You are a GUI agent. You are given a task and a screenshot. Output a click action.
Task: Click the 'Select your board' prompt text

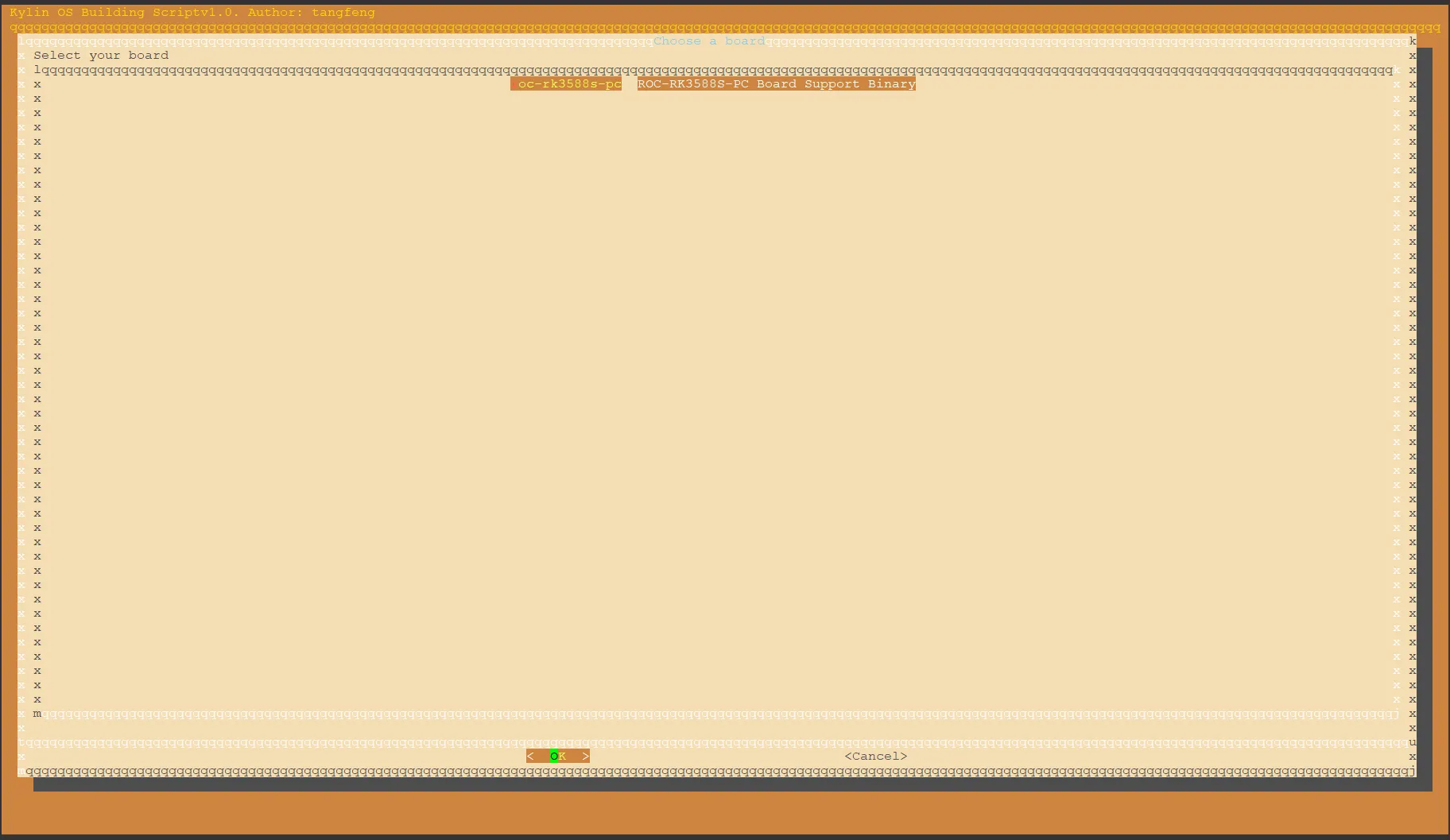pyautogui.click(x=101, y=56)
